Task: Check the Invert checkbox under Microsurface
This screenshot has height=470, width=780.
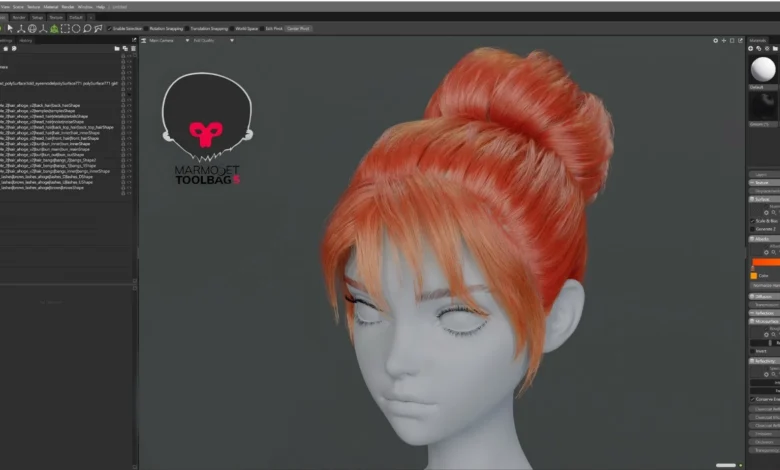Action: [x=752, y=351]
